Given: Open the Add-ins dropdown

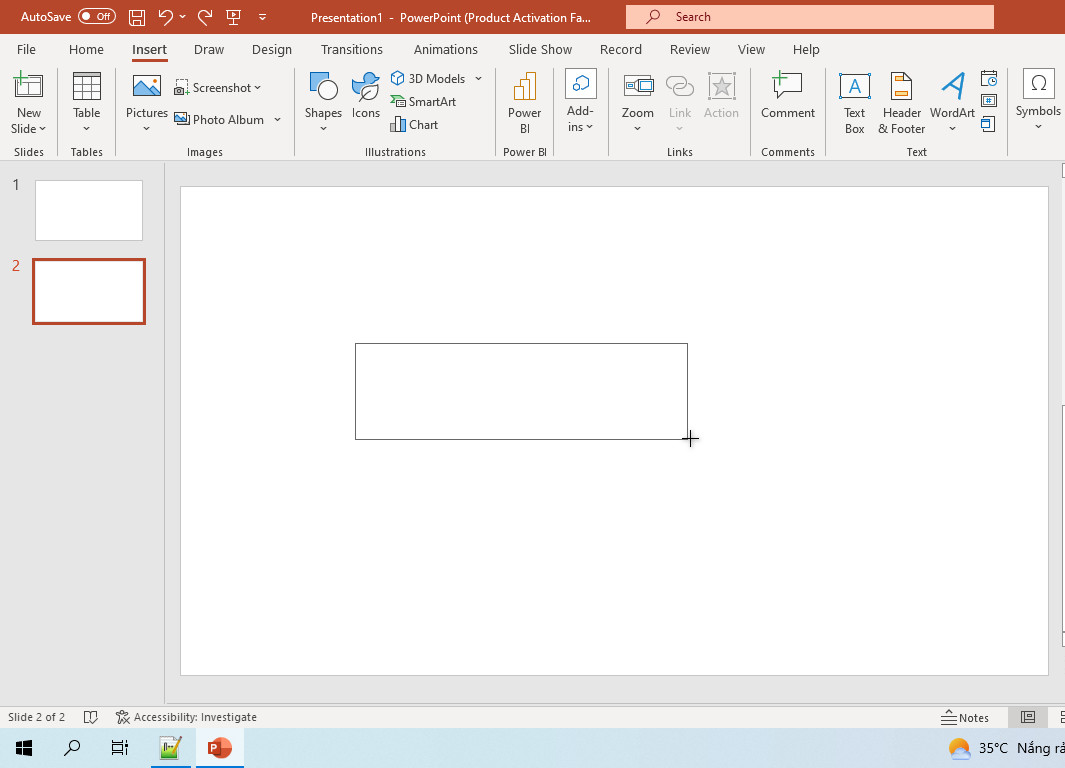Looking at the screenshot, I should click(x=581, y=102).
